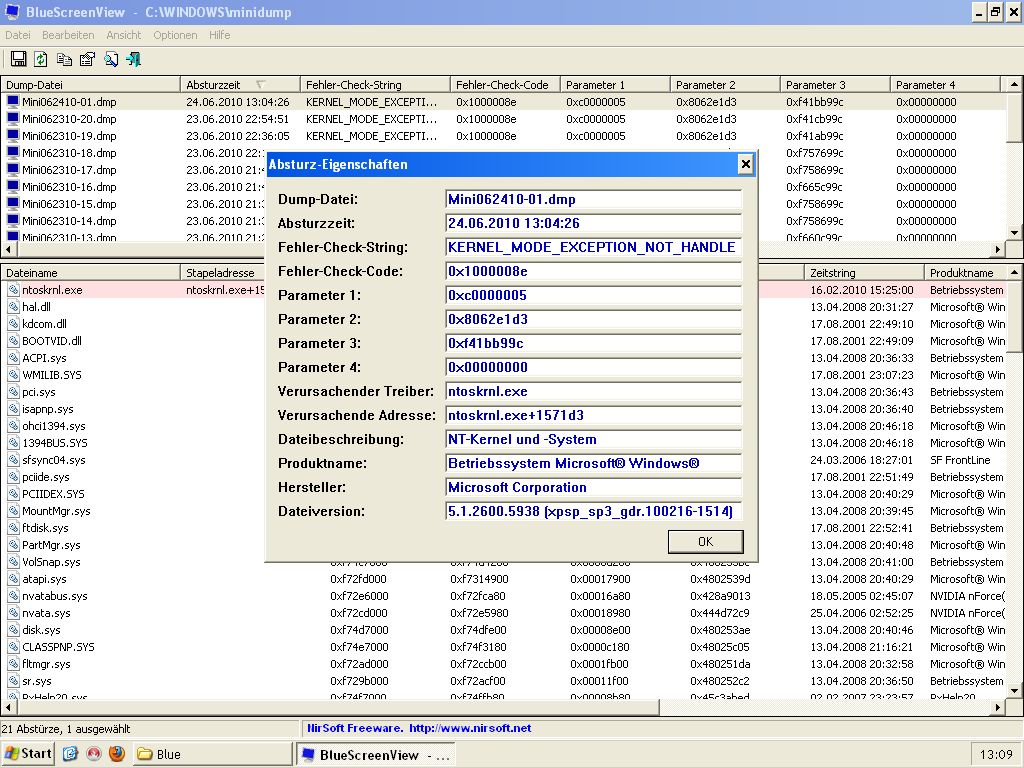Open the Ansicht menu
The width and height of the screenshot is (1024, 768).
(x=123, y=35)
